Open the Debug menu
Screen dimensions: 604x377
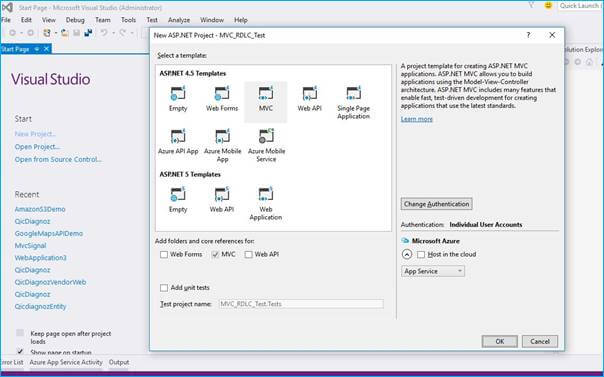[75, 20]
